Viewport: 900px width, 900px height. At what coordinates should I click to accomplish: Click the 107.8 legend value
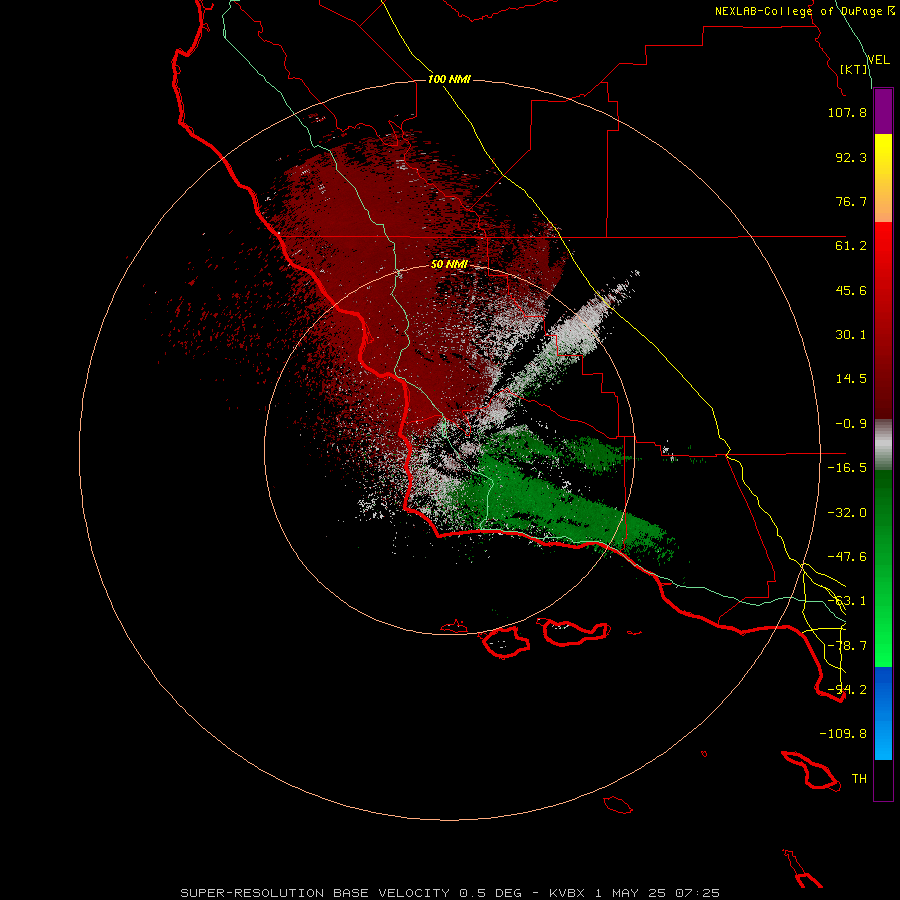click(x=847, y=112)
